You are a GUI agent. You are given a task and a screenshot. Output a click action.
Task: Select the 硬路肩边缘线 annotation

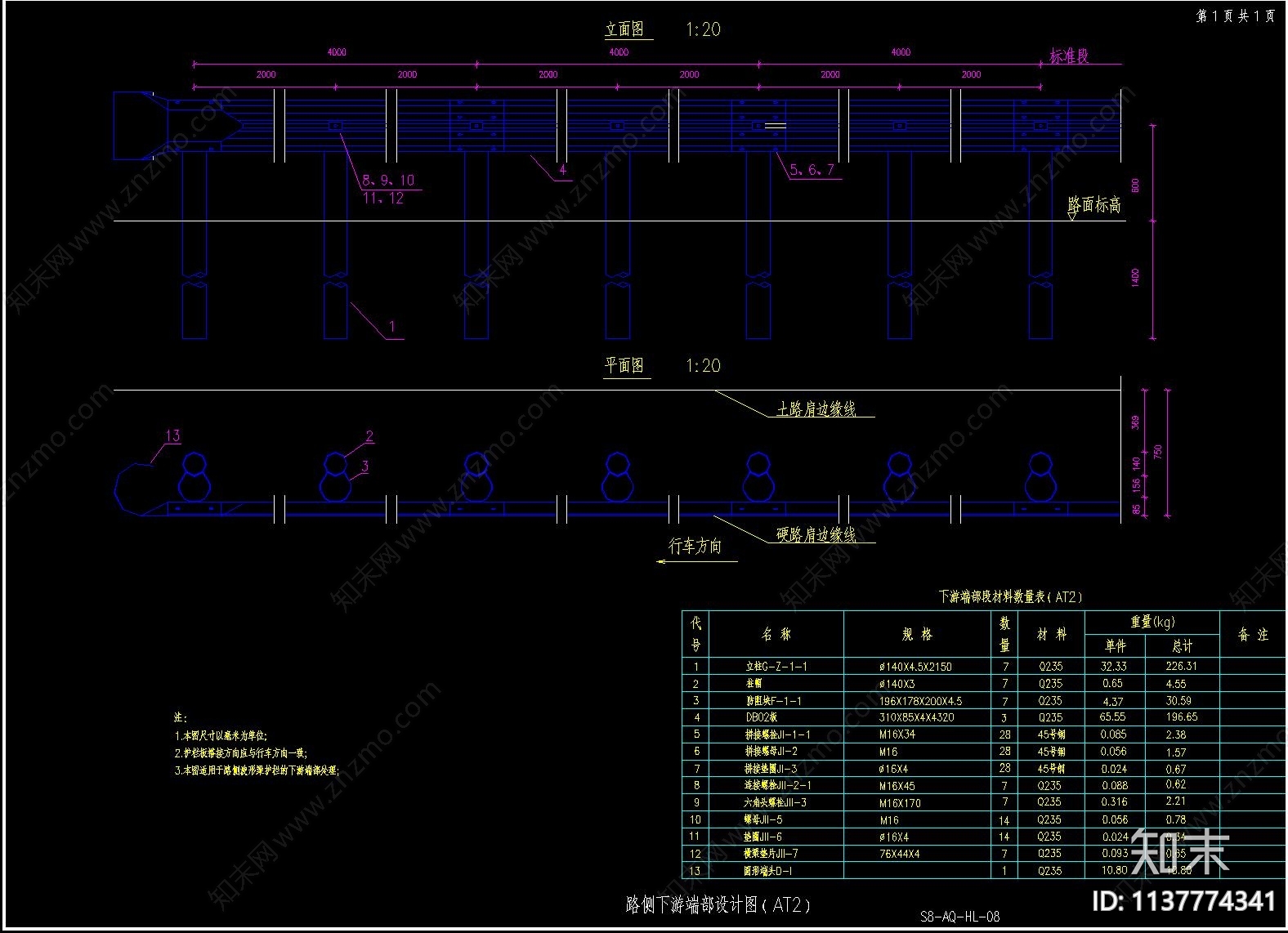pyautogui.click(x=816, y=535)
